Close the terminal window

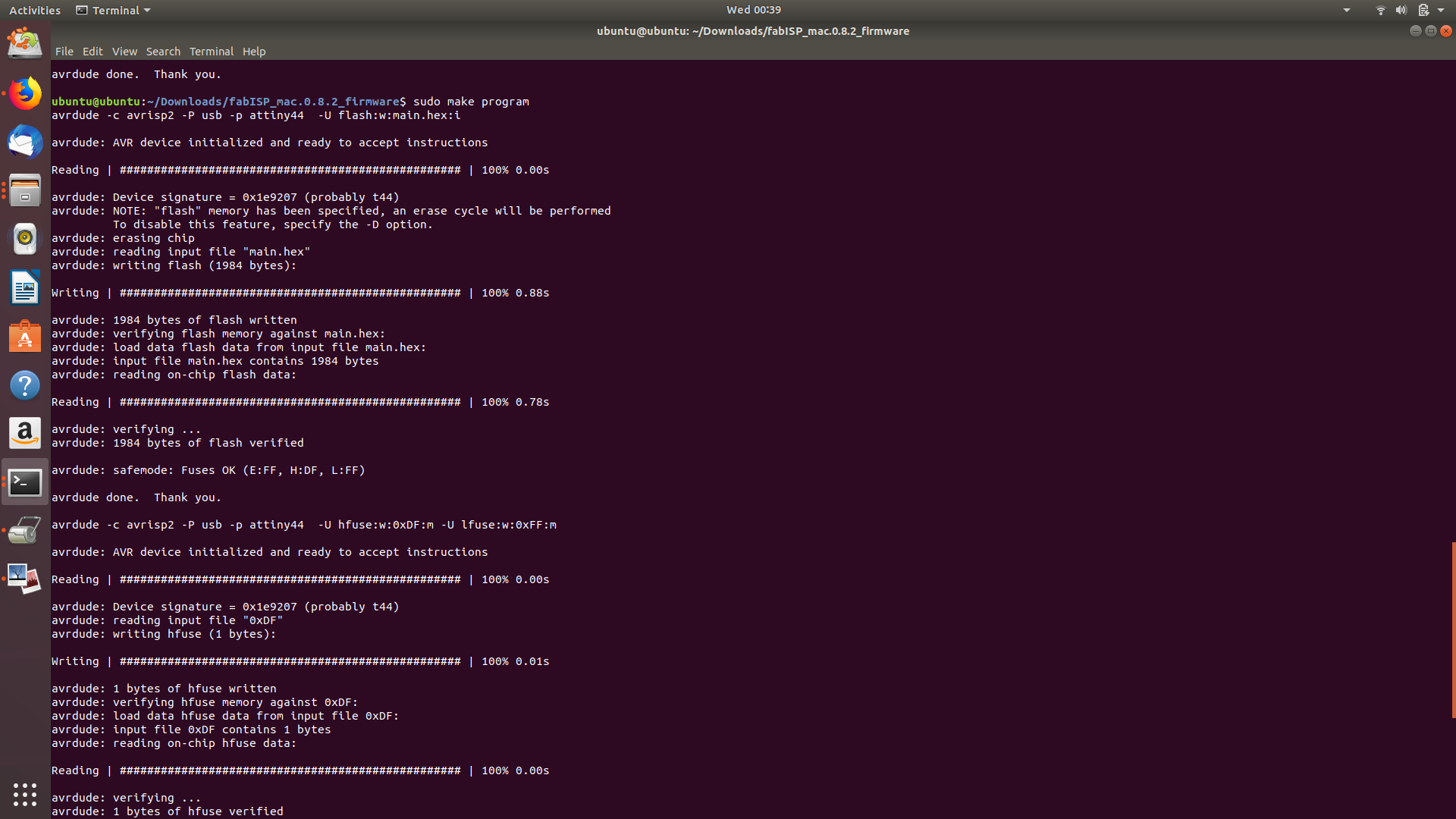pos(1445,31)
